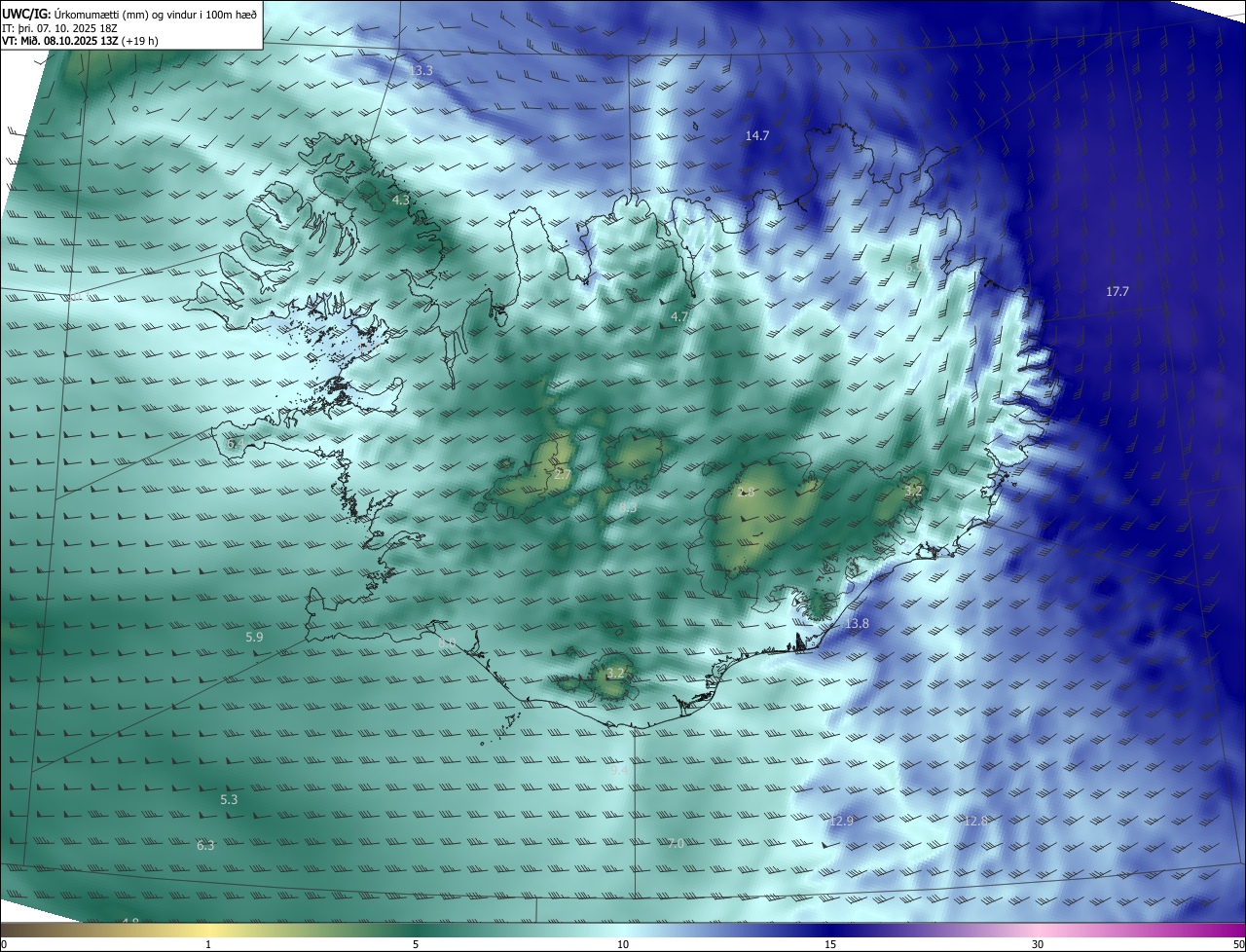Click the 14.7 precipitable water value
The image size is (1246, 952).
757,136
